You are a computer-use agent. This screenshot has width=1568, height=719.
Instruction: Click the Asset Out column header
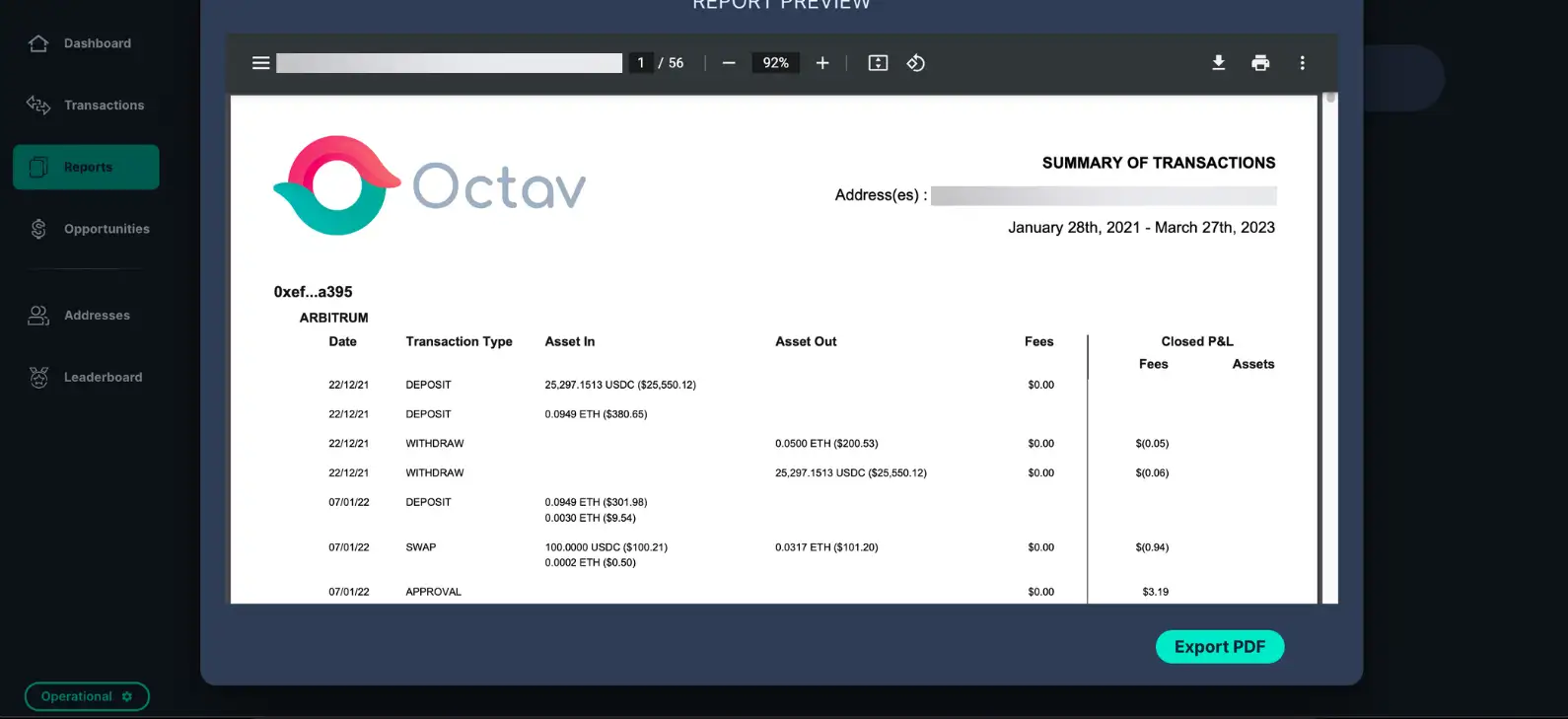click(806, 341)
